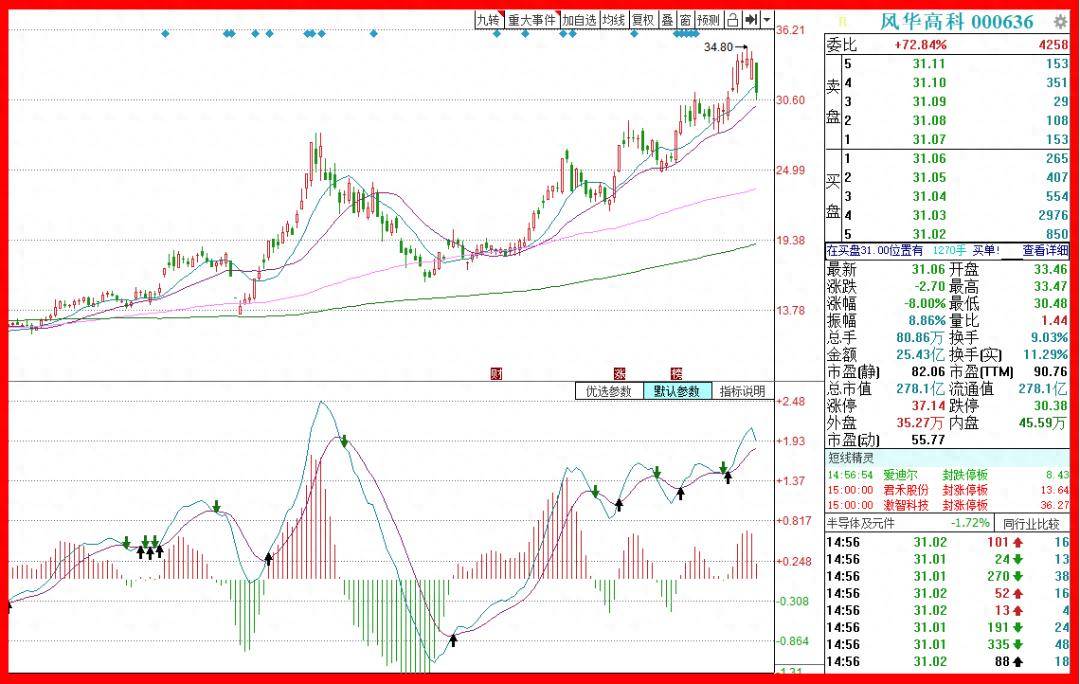This screenshot has width=1080, height=684.
Task: Click the 市盈(TTM) value 90.76
Action: pos(1050,372)
